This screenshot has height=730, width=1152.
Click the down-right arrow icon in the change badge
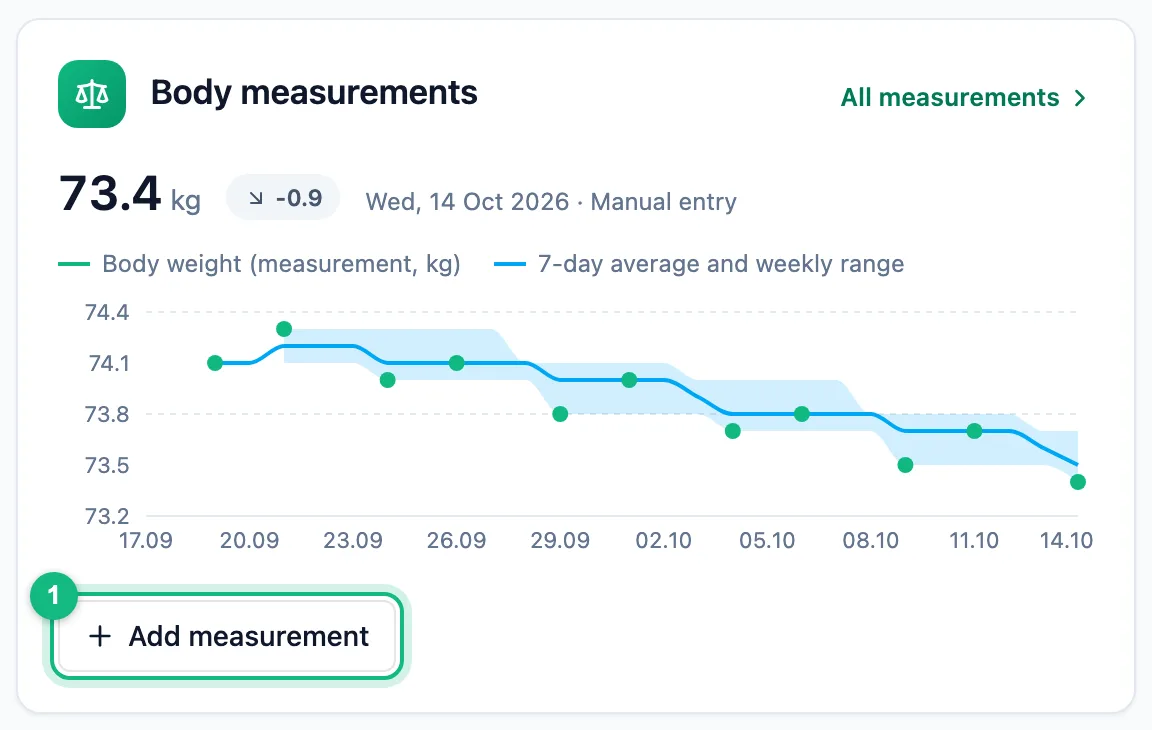(x=256, y=198)
